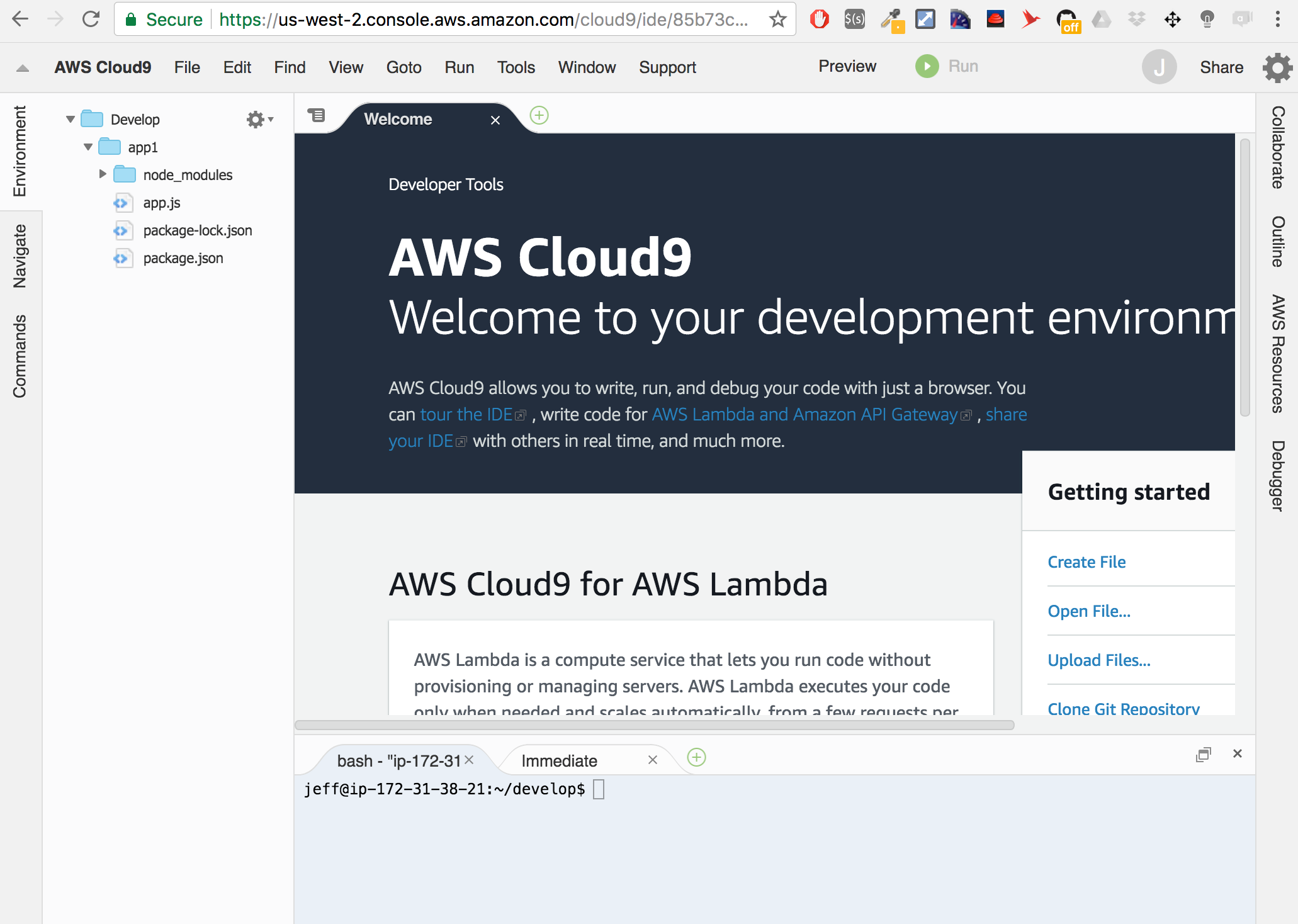
Task: Select package.json in the tree
Action: 183,258
